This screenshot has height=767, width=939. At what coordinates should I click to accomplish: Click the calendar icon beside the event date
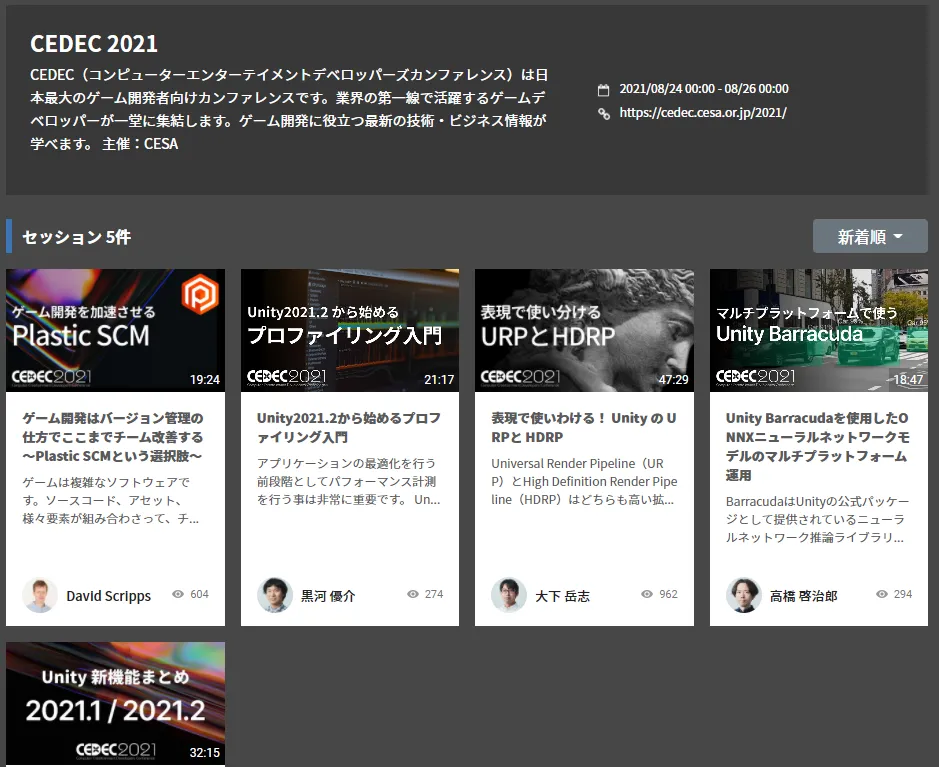click(603, 89)
